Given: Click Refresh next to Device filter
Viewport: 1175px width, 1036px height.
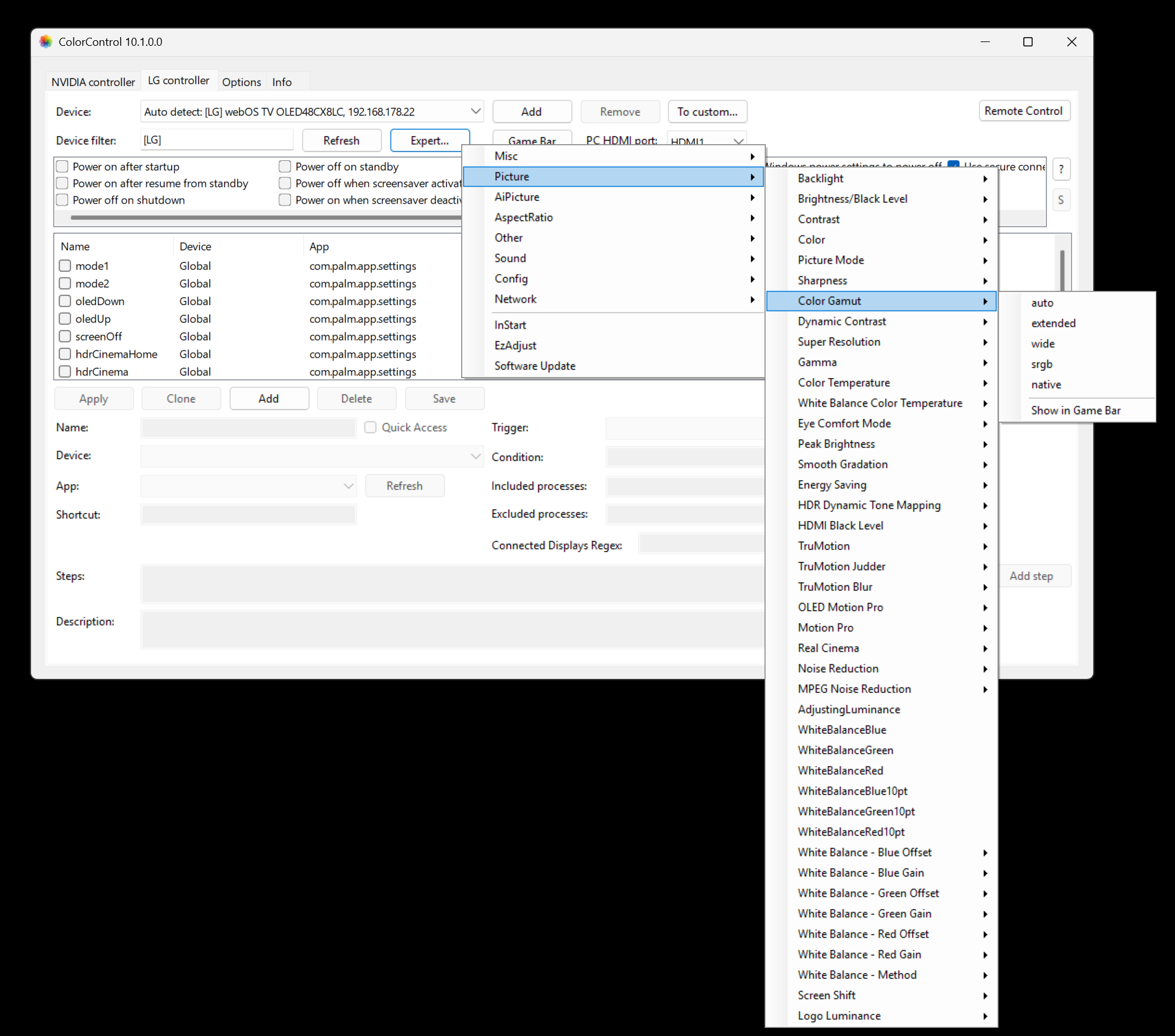Looking at the screenshot, I should pos(342,140).
